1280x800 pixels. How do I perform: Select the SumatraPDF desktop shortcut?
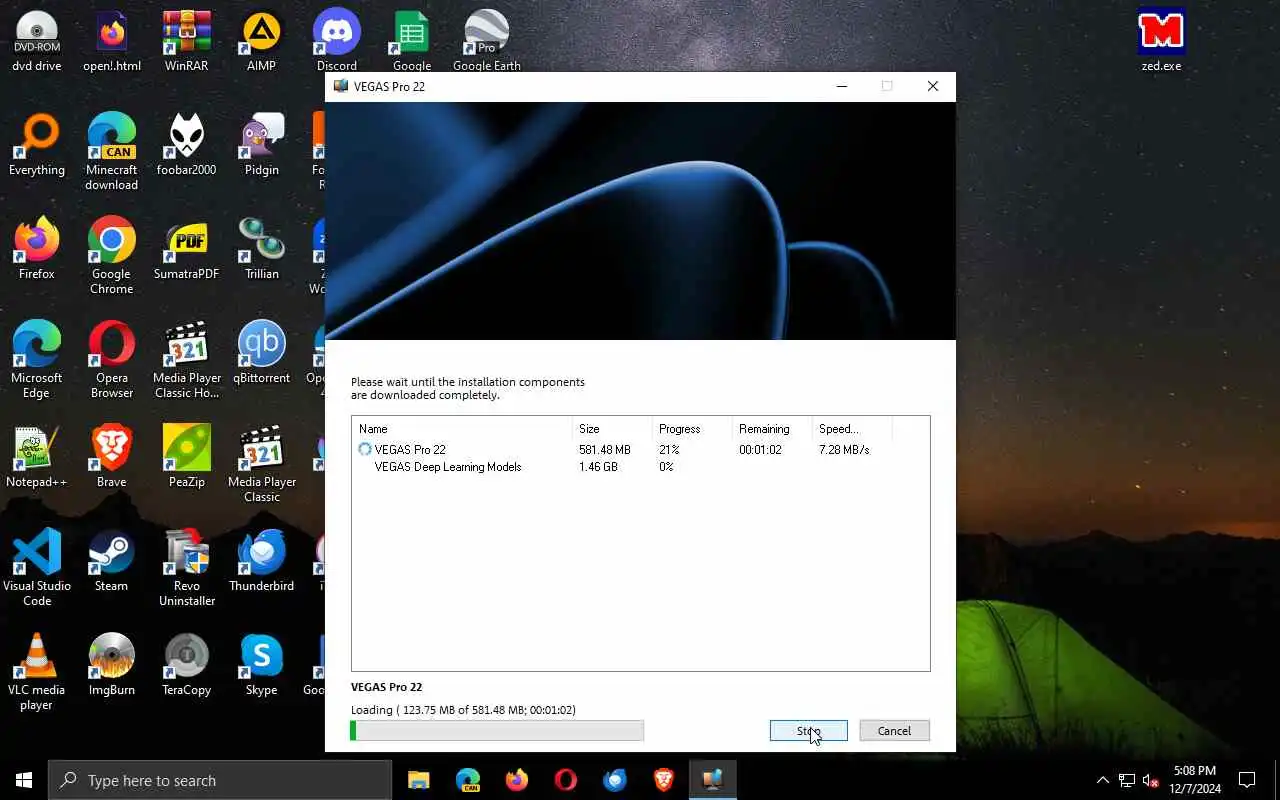(x=187, y=250)
